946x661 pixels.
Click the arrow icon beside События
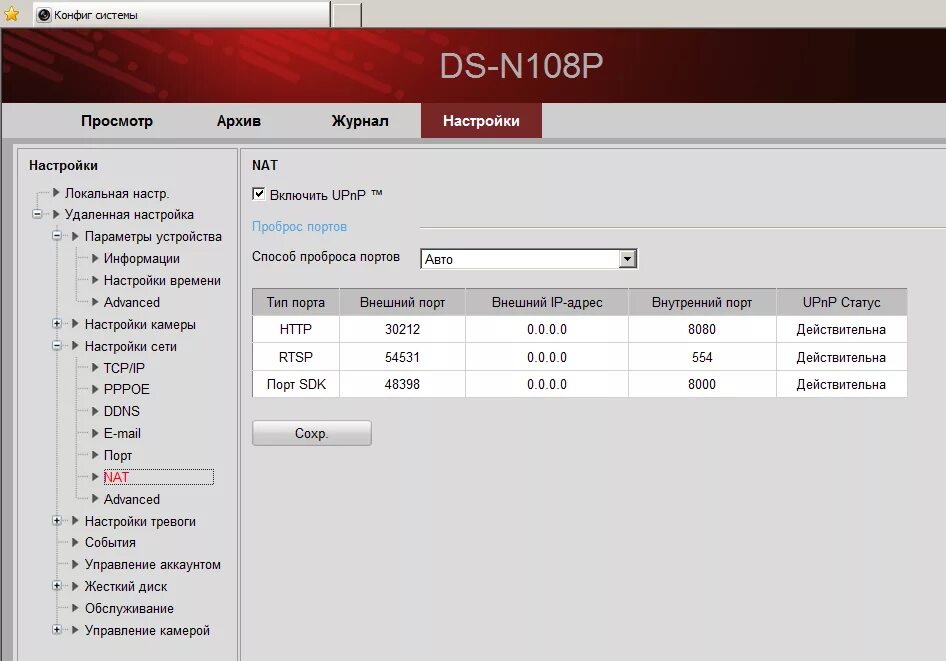(75, 542)
